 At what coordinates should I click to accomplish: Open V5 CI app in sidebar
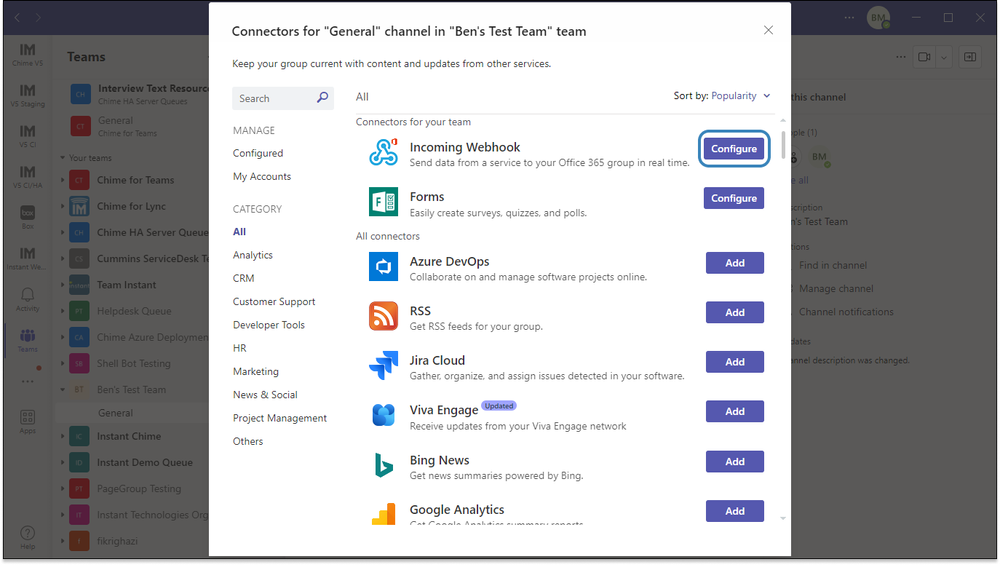[27, 136]
